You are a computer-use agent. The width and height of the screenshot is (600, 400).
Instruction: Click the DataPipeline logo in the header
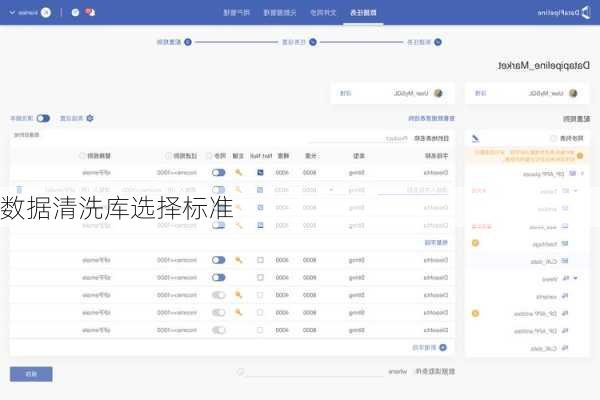[564, 12]
